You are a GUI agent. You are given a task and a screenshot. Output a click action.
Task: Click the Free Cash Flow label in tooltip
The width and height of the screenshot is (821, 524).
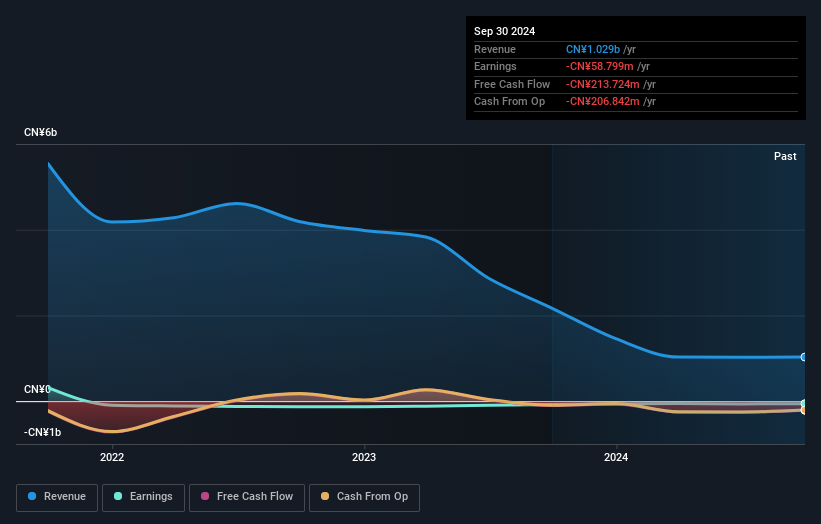click(x=512, y=84)
